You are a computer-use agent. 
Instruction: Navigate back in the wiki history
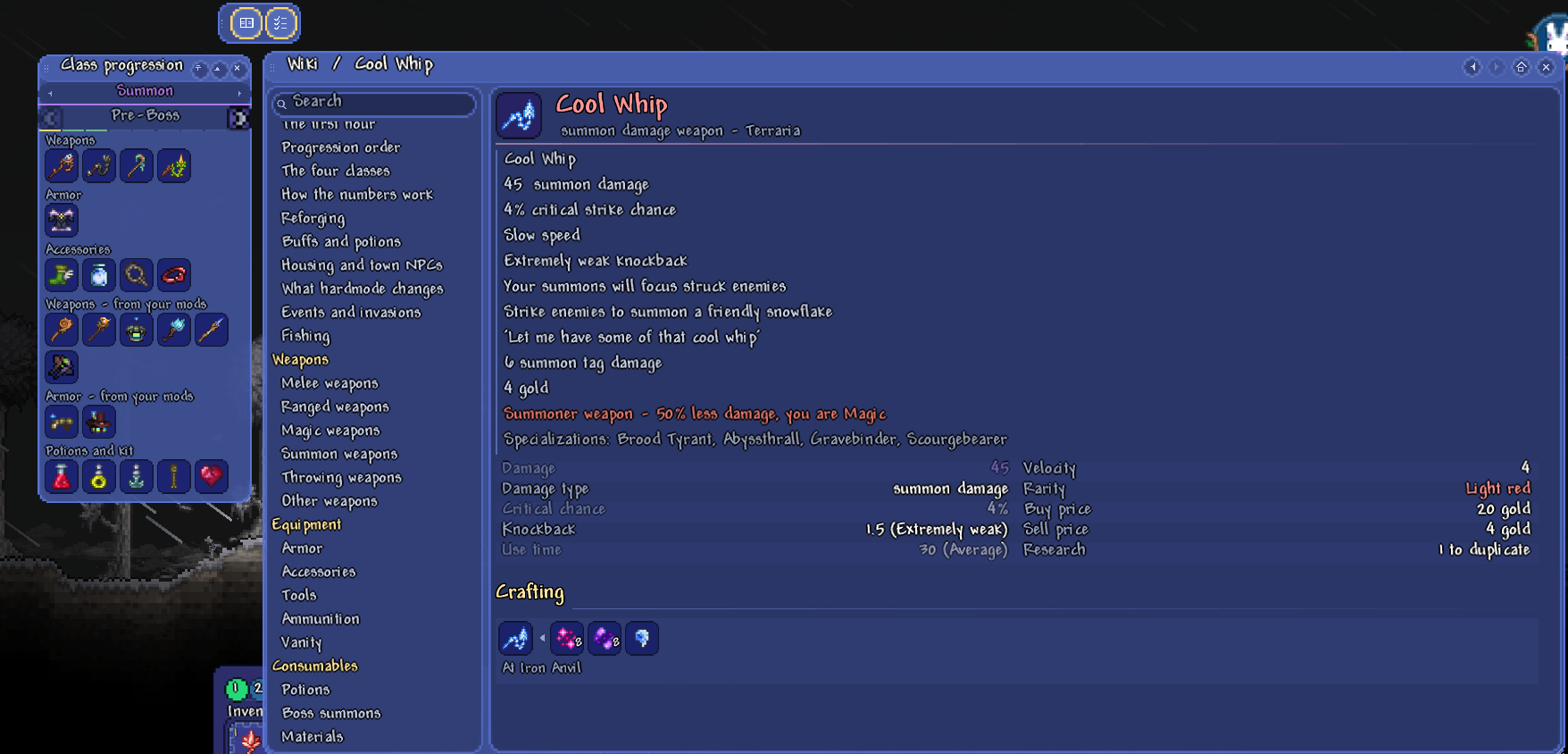tap(1472, 67)
